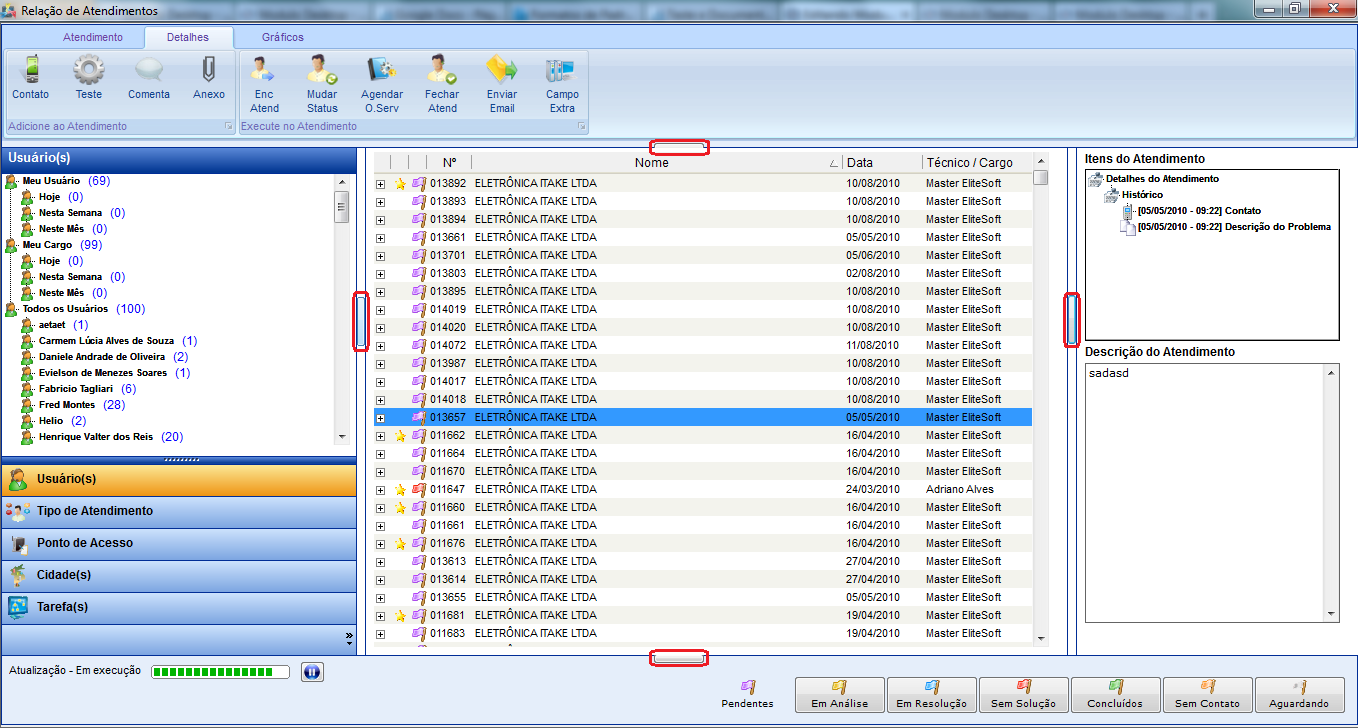Add a comment with Comenta icon
Screen dimensions: 1358x728
[148, 72]
